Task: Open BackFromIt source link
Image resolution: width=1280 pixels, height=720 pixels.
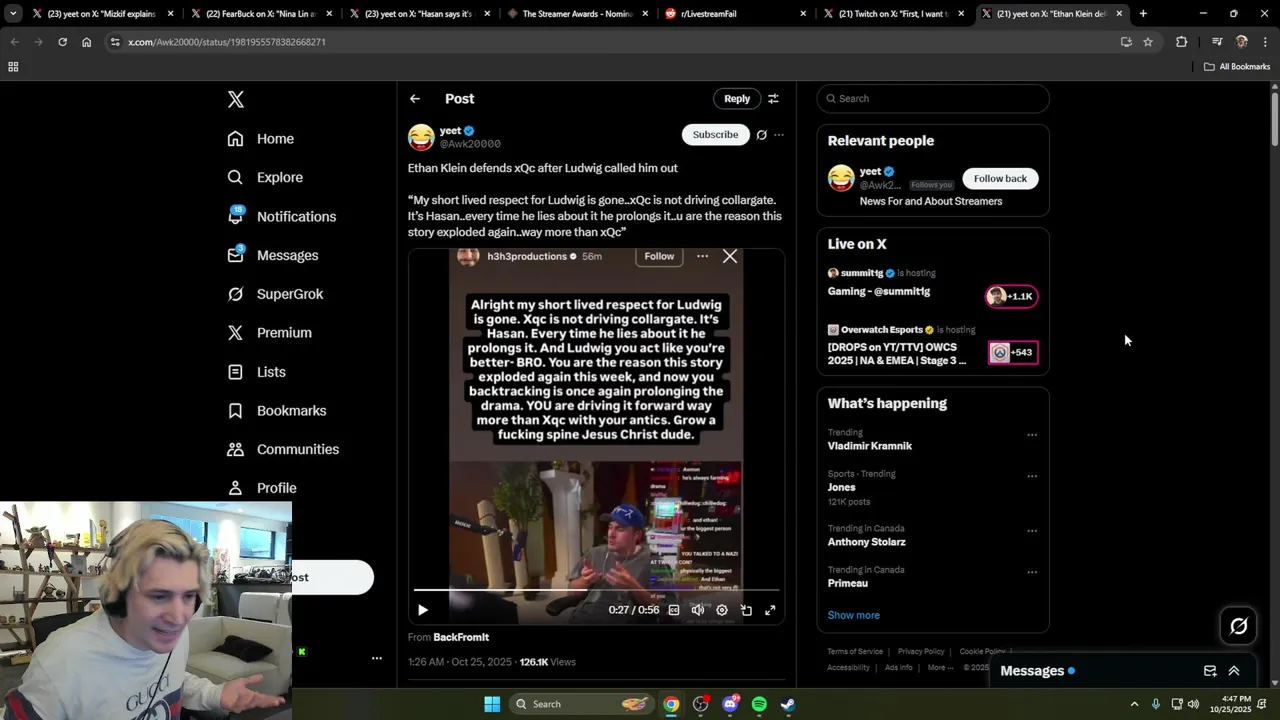Action: [461, 637]
